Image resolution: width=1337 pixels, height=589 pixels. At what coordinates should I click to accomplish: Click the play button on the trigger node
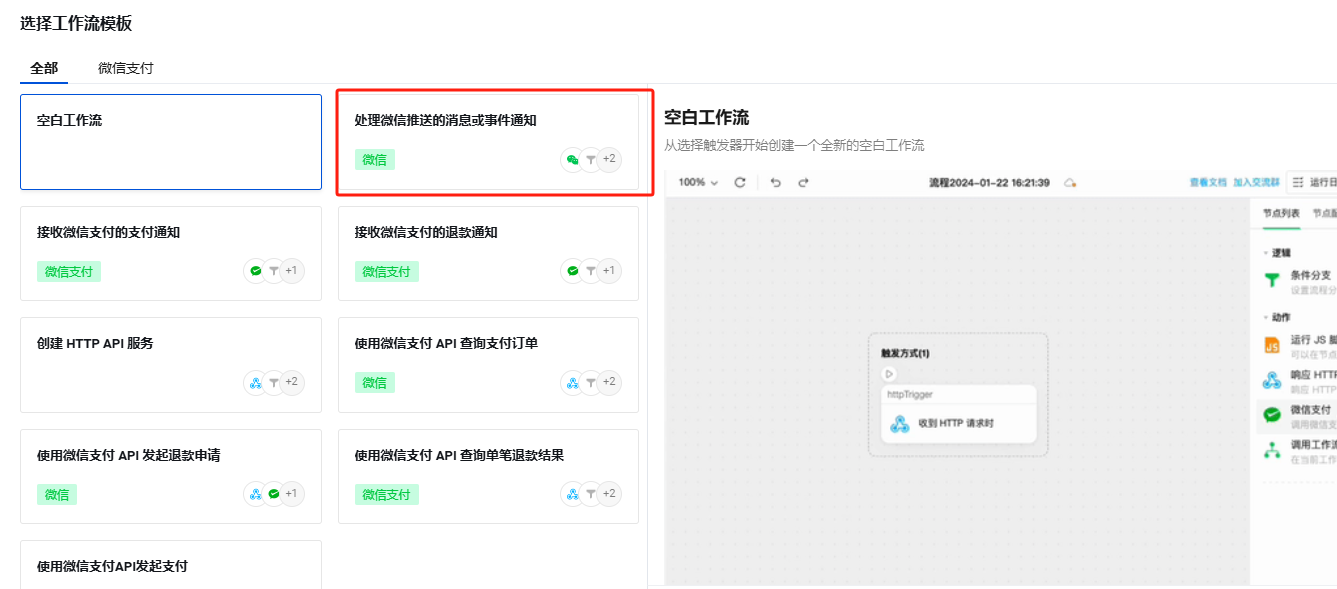coord(889,374)
